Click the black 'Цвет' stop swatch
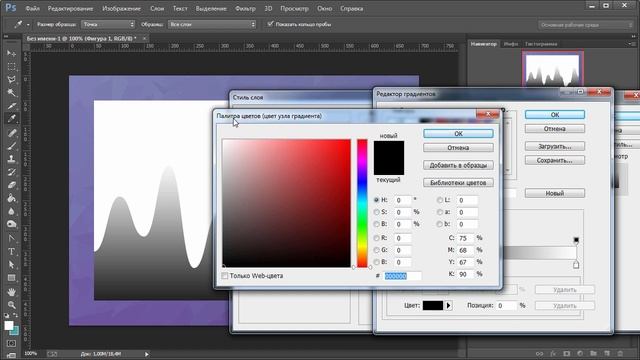The width and height of the screenshot is (640, 360). coord(433,305)
